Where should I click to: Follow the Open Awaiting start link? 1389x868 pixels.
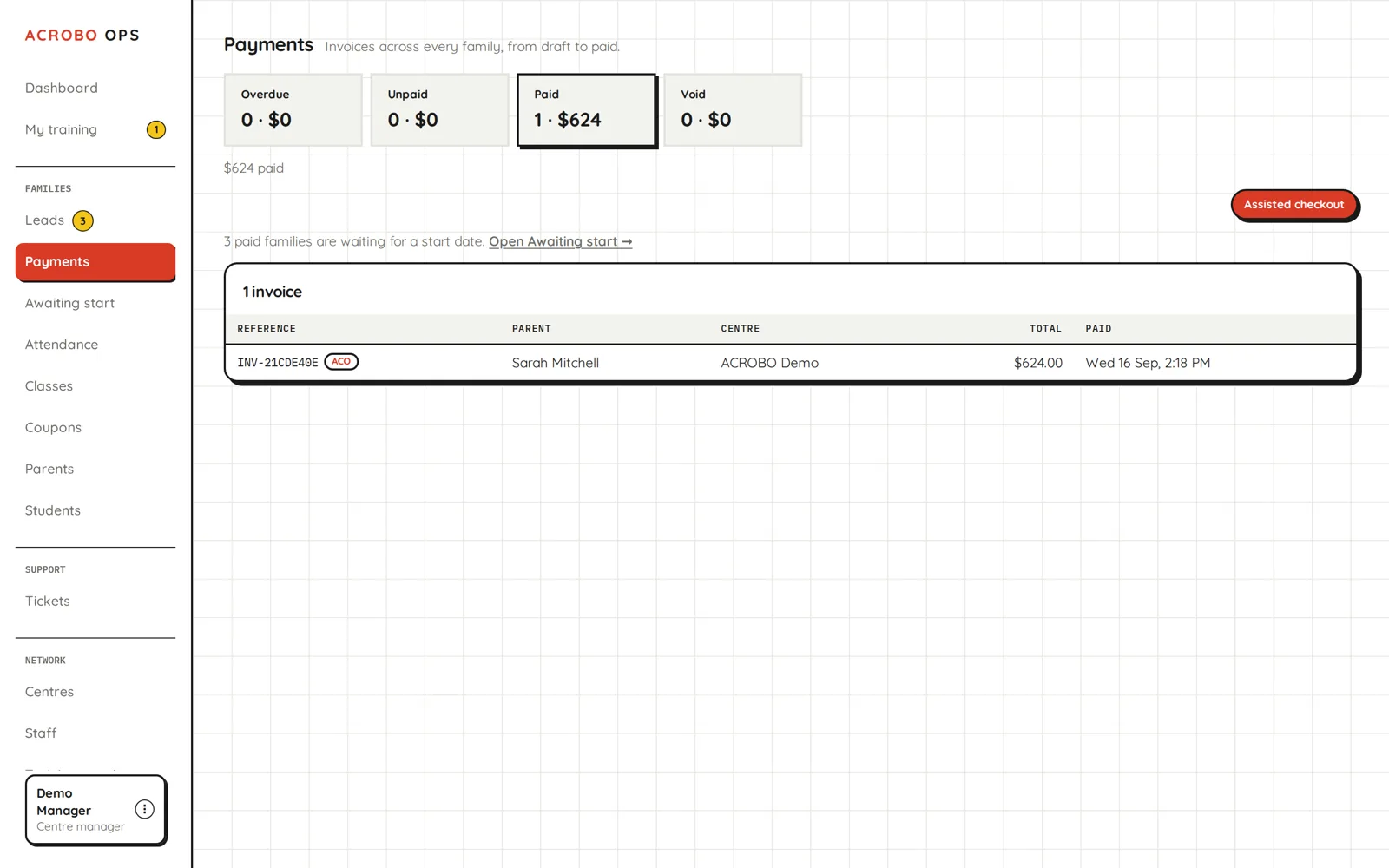(561, 241)
